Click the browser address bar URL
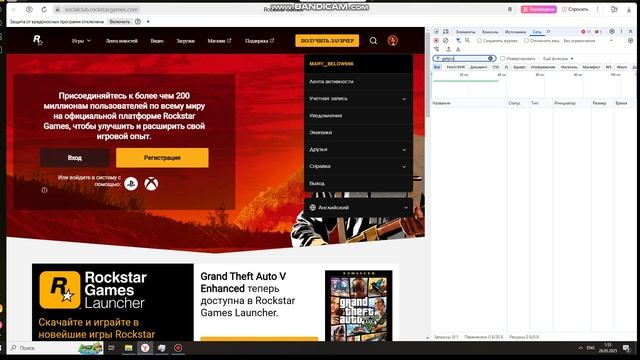This screenshot has height=360, width=640. (101, 9)
